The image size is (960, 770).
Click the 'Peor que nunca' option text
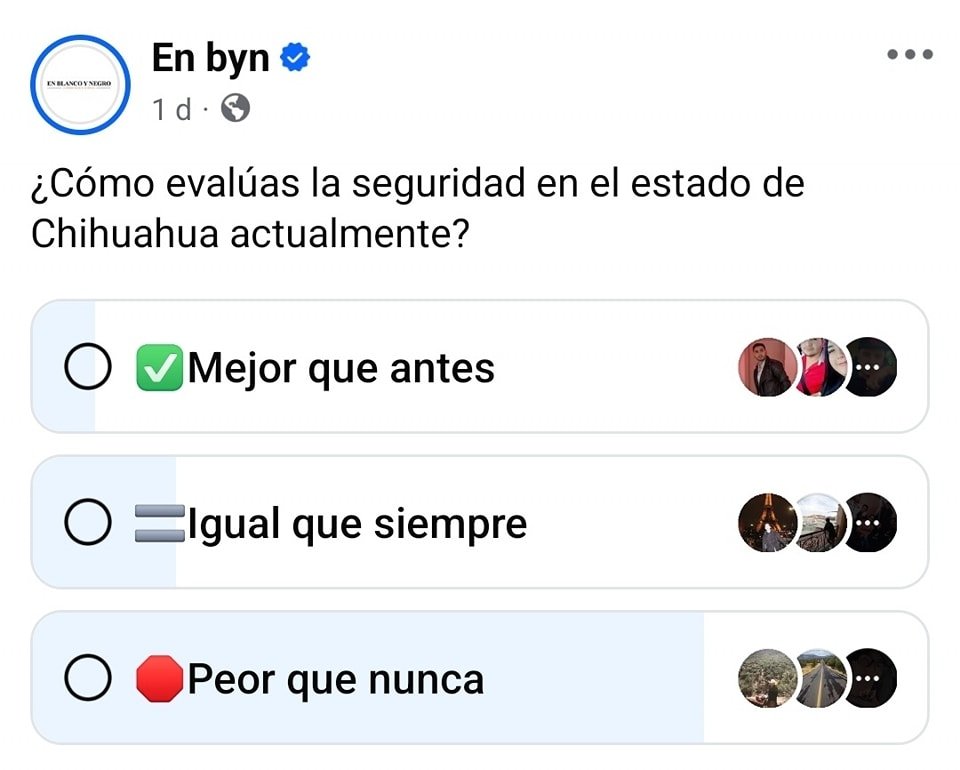336,680
